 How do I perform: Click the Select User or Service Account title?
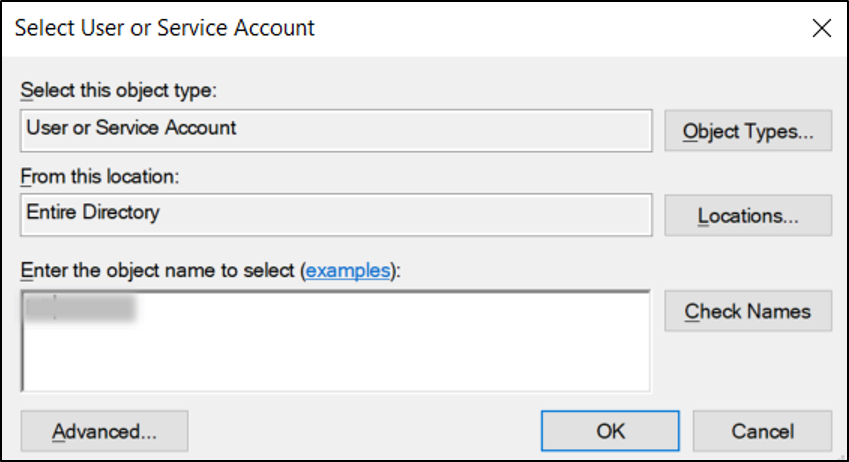[x=165, y=28]
